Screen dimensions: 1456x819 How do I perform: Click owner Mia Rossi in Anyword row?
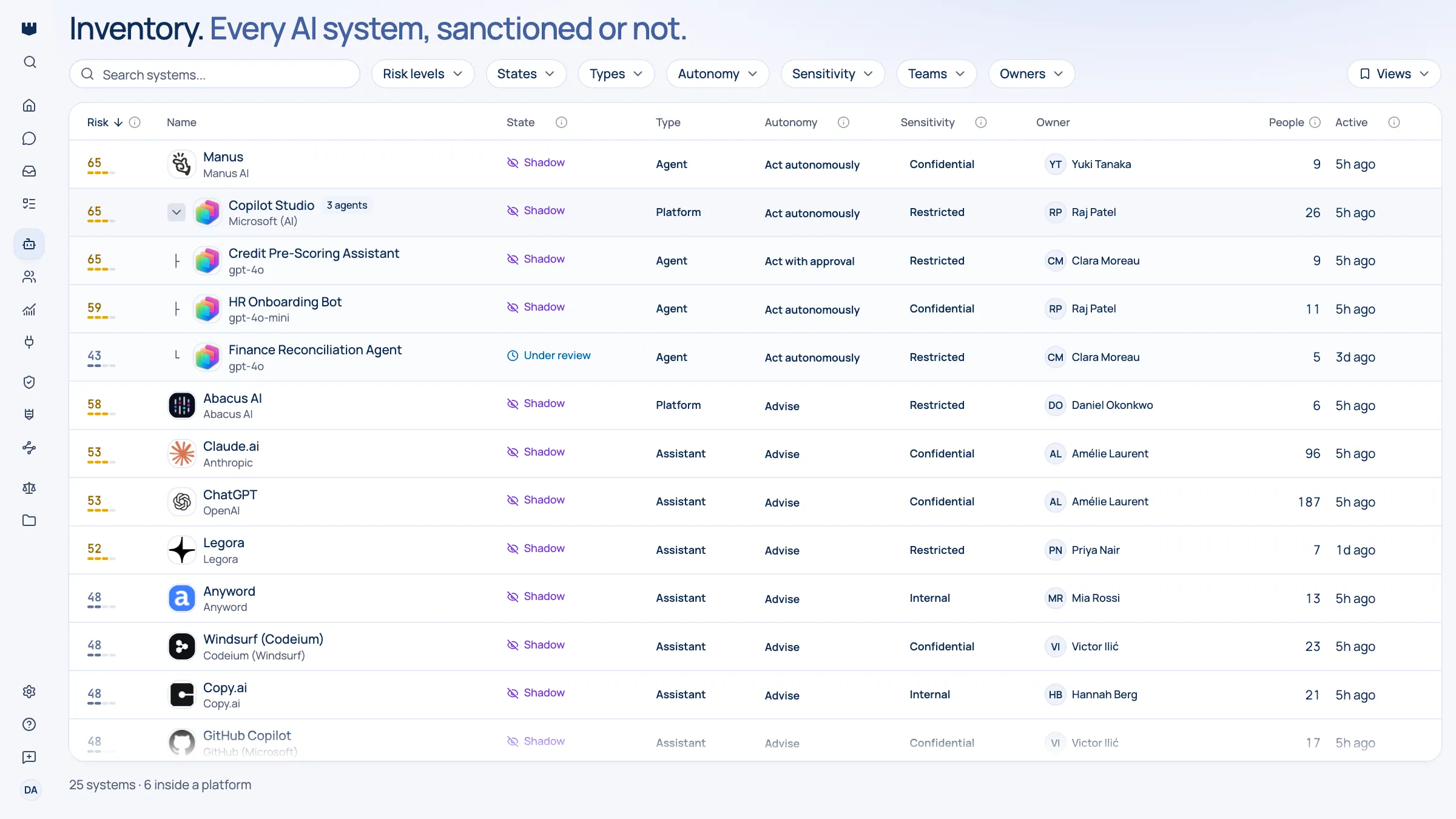coord(1083,598)
